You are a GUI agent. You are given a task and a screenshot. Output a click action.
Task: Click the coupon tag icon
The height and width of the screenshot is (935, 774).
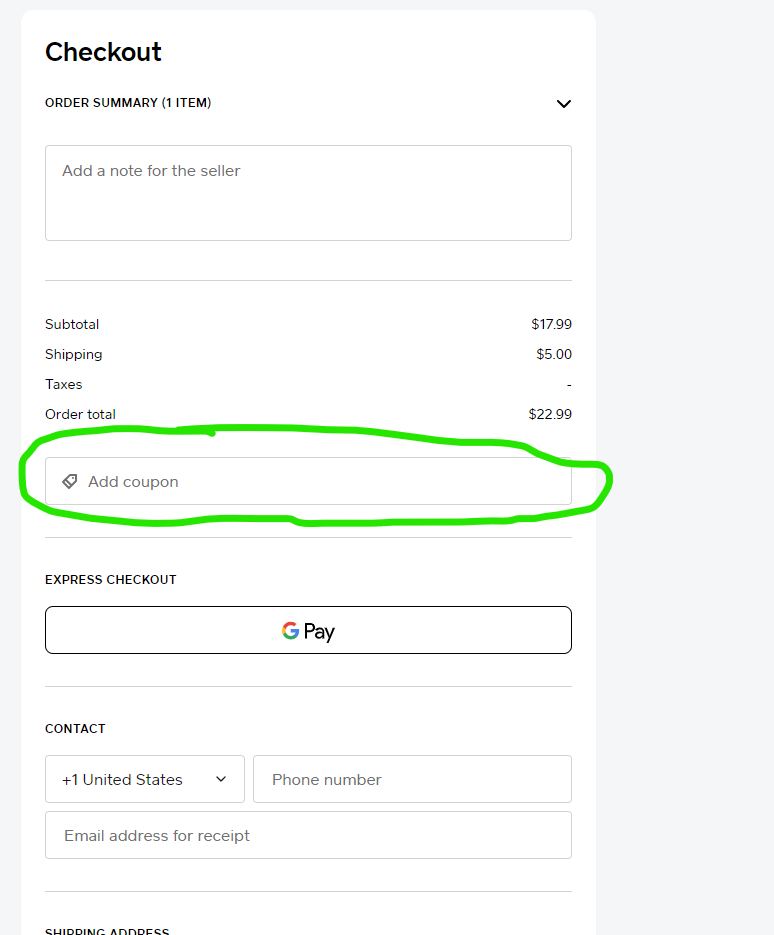click(x=70, y=482)
